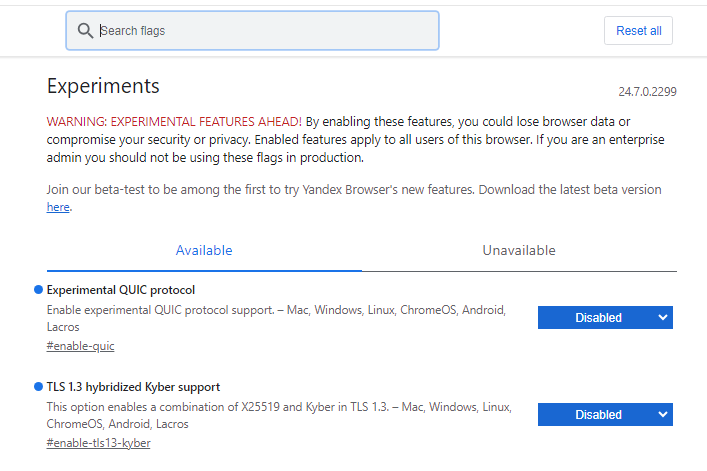Click the #enable-tls13-kyber anchor link
The image size is (707, 471).
98,443
